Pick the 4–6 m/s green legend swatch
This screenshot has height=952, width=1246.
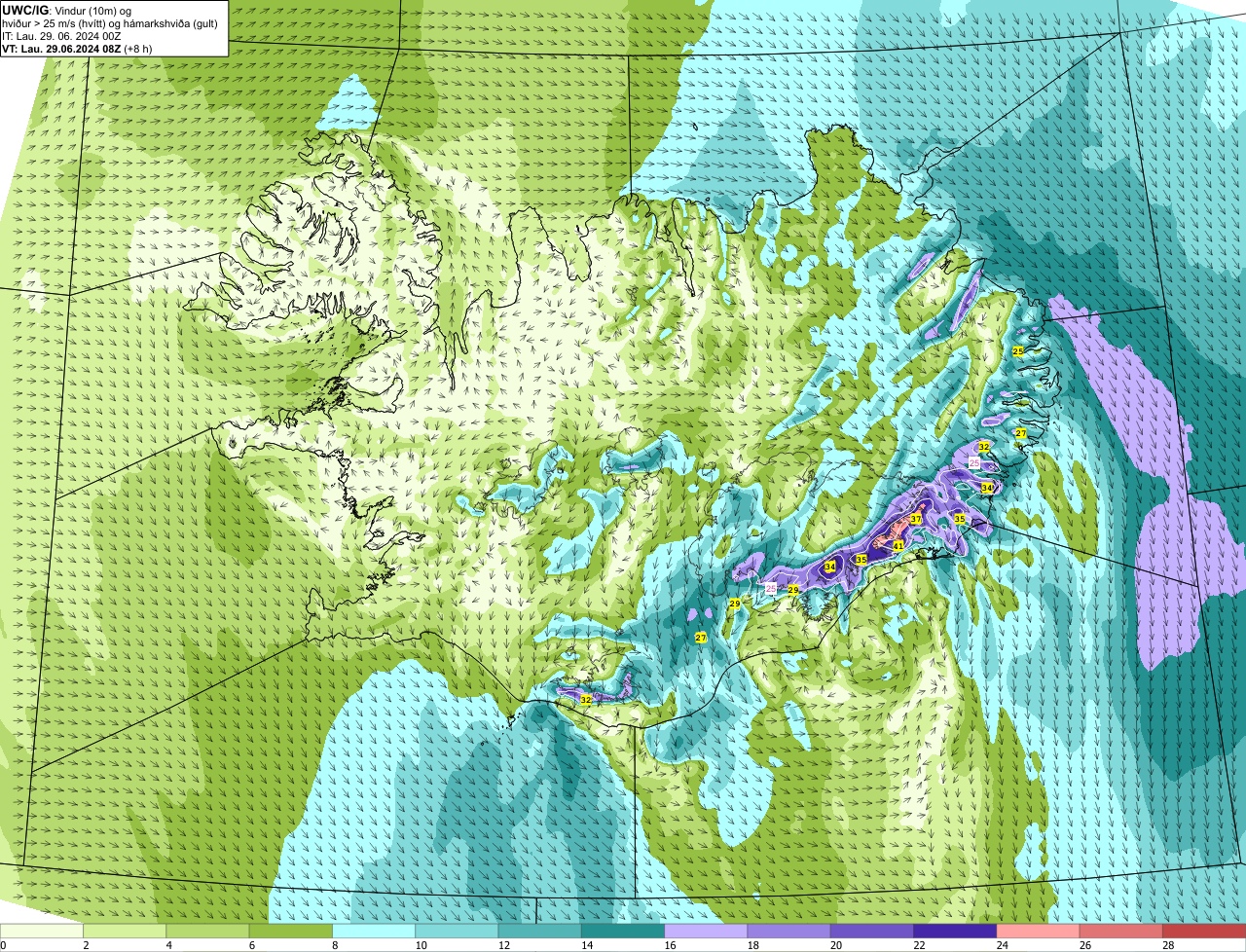click(x=207, y=931)
